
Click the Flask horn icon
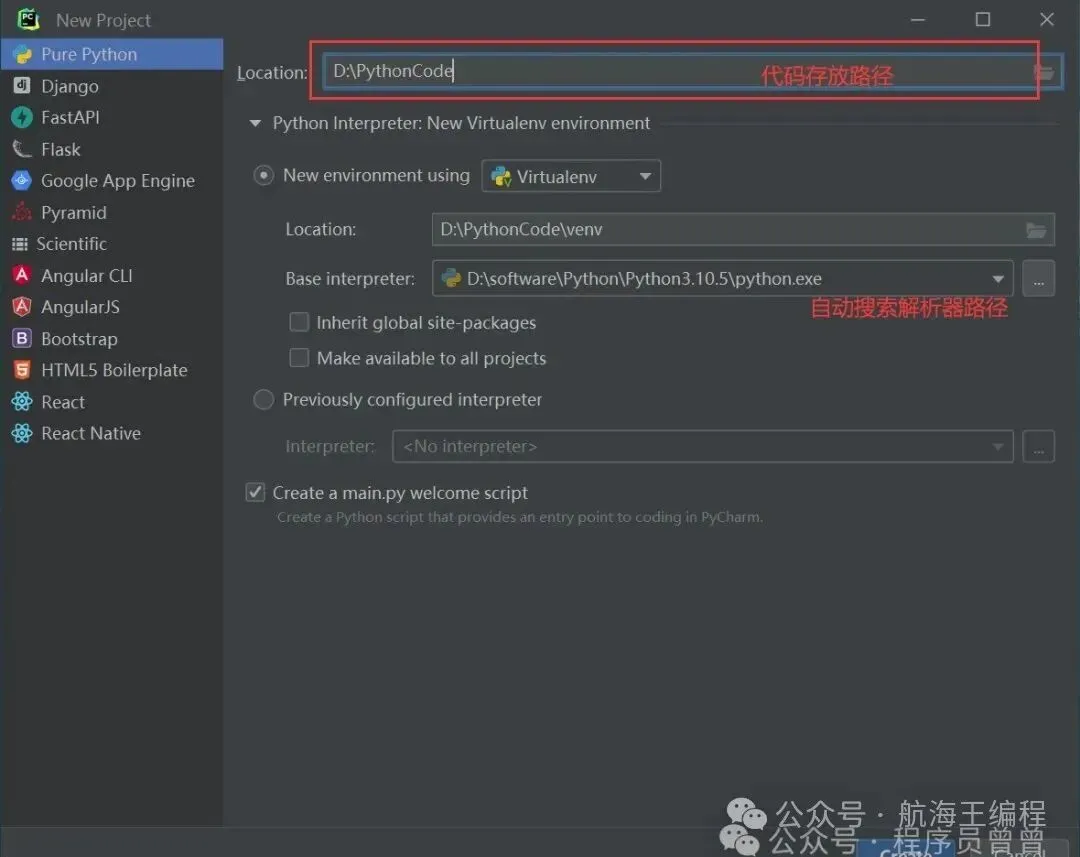pos(22,149)
